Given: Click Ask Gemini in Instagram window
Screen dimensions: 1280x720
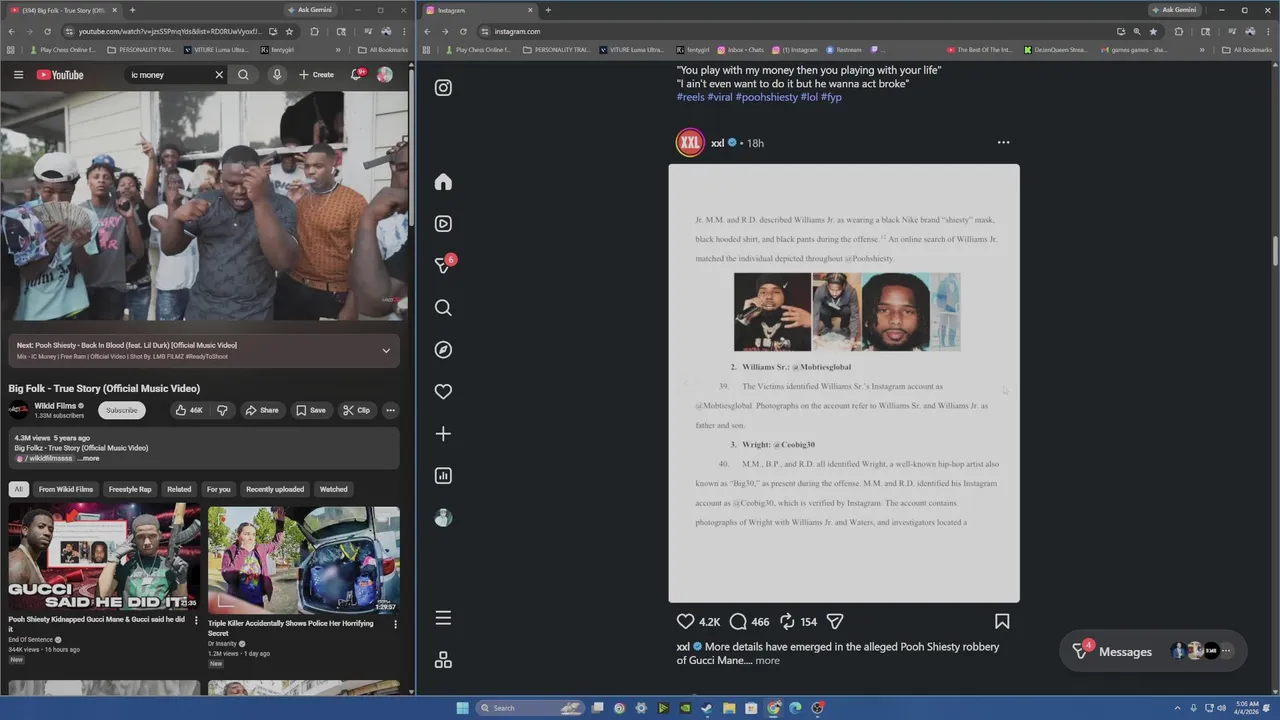Looking at the screenshot, I should 1173,10.
